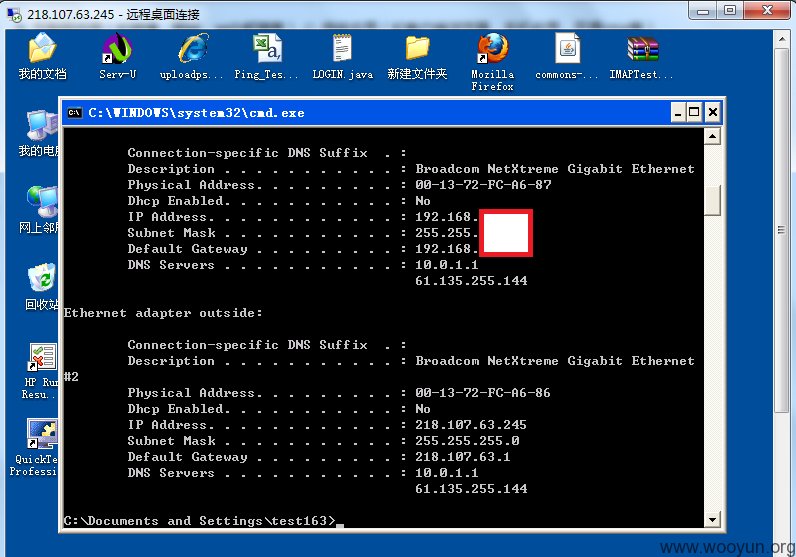This screenshot has height=557, width=796.
Task: Click the cmd vertical scrollbar thumb
Action: tap(713, 201)
